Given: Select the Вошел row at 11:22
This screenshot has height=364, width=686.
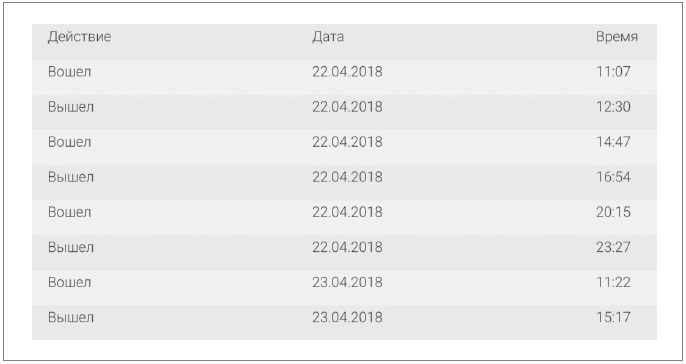Looking at the screenshot, I should click(344, 287).
